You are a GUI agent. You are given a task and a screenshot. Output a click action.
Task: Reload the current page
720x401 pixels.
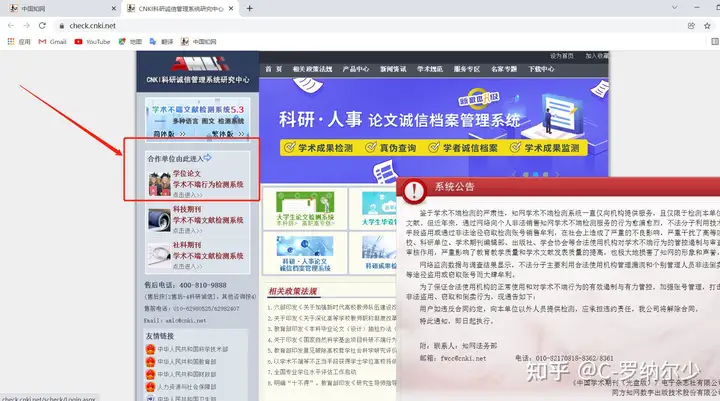[42, 26]
